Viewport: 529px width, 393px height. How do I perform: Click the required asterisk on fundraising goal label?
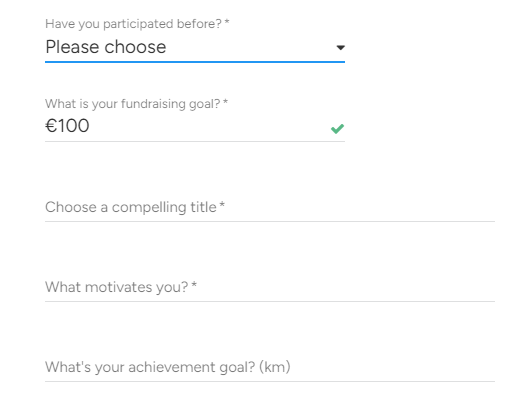[225, 101]
